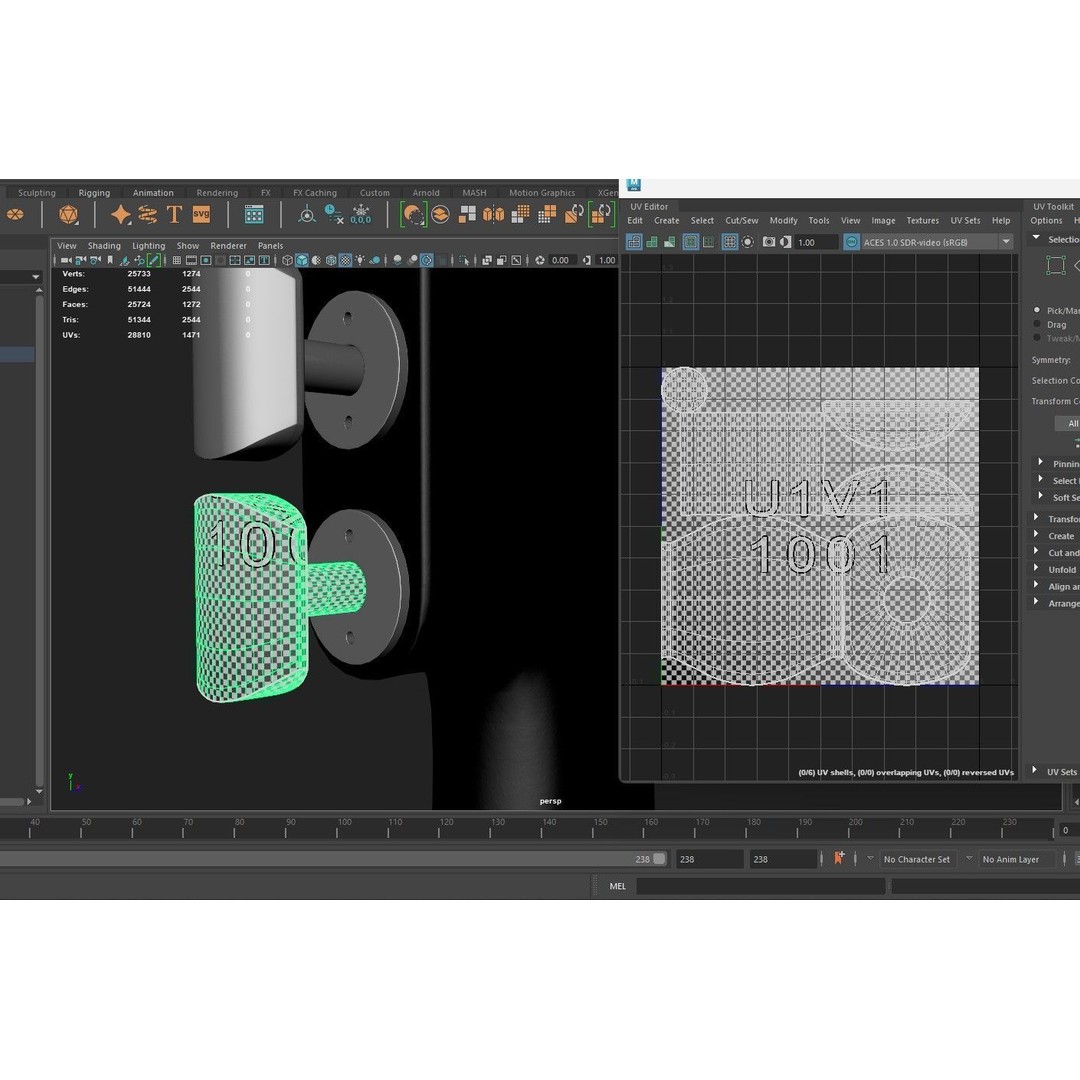Click the Type text tool icon
The height and width of the screenshot is (1080, 1080).
click(x=174, y=214)
